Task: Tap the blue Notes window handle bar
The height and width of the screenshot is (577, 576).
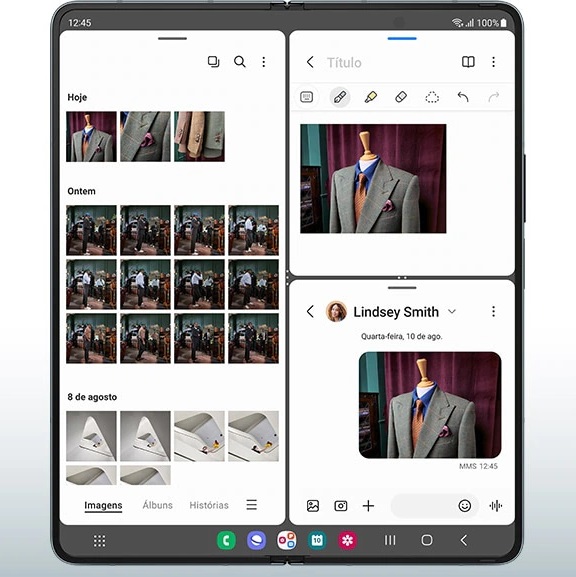Action: tap(402, 38)
